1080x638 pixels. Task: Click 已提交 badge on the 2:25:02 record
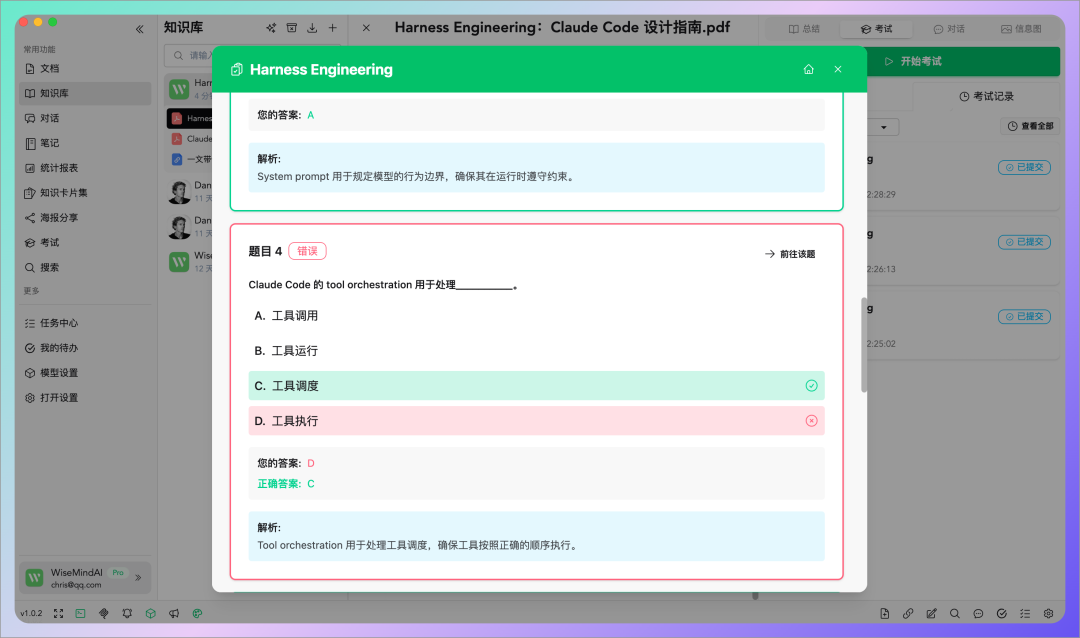tap(1024, 316)
